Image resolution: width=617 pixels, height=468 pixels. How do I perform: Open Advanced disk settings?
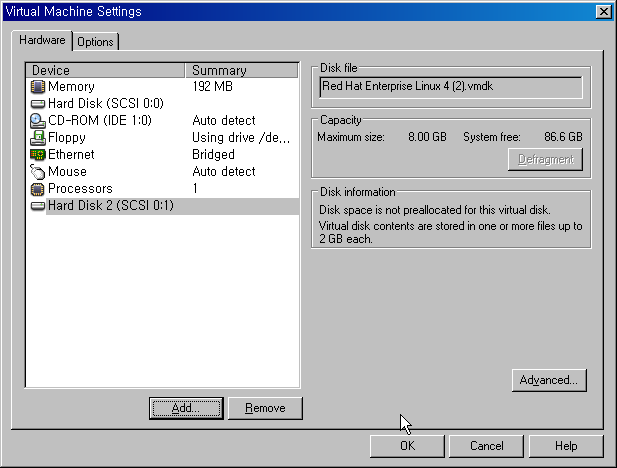point(548,380)
